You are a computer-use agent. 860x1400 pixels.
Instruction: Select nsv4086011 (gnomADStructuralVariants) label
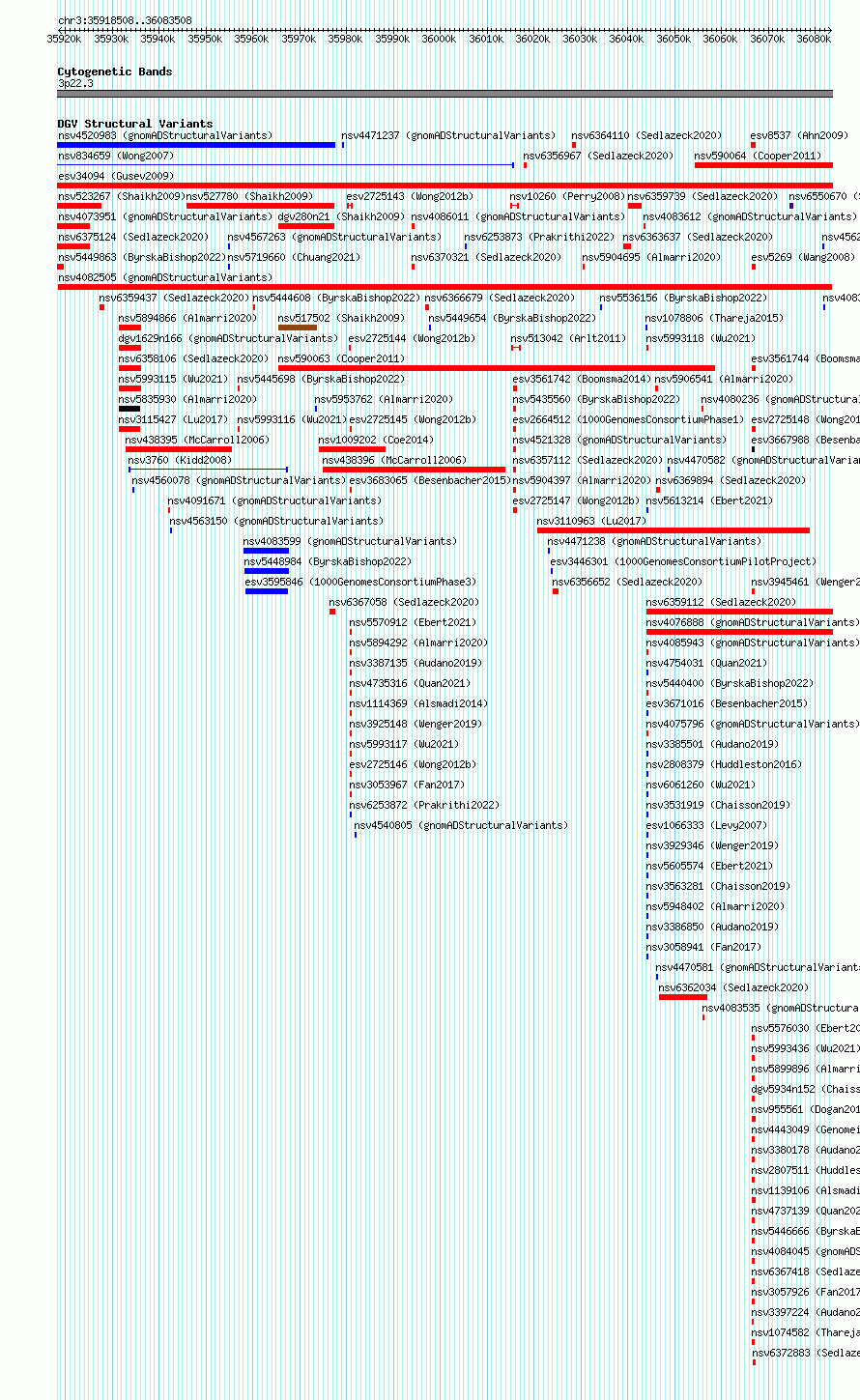[518, 216]
